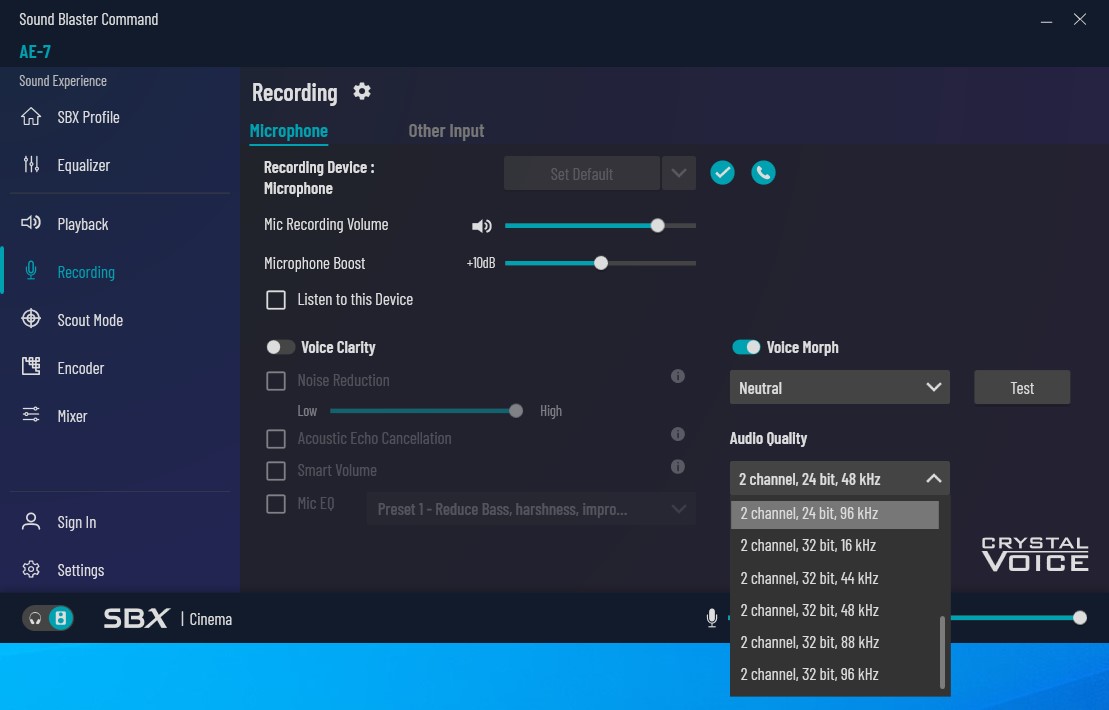Choose 2 channel, 32 bit, 96 kHz
The image size is (1109, 710).
[835, 674]
